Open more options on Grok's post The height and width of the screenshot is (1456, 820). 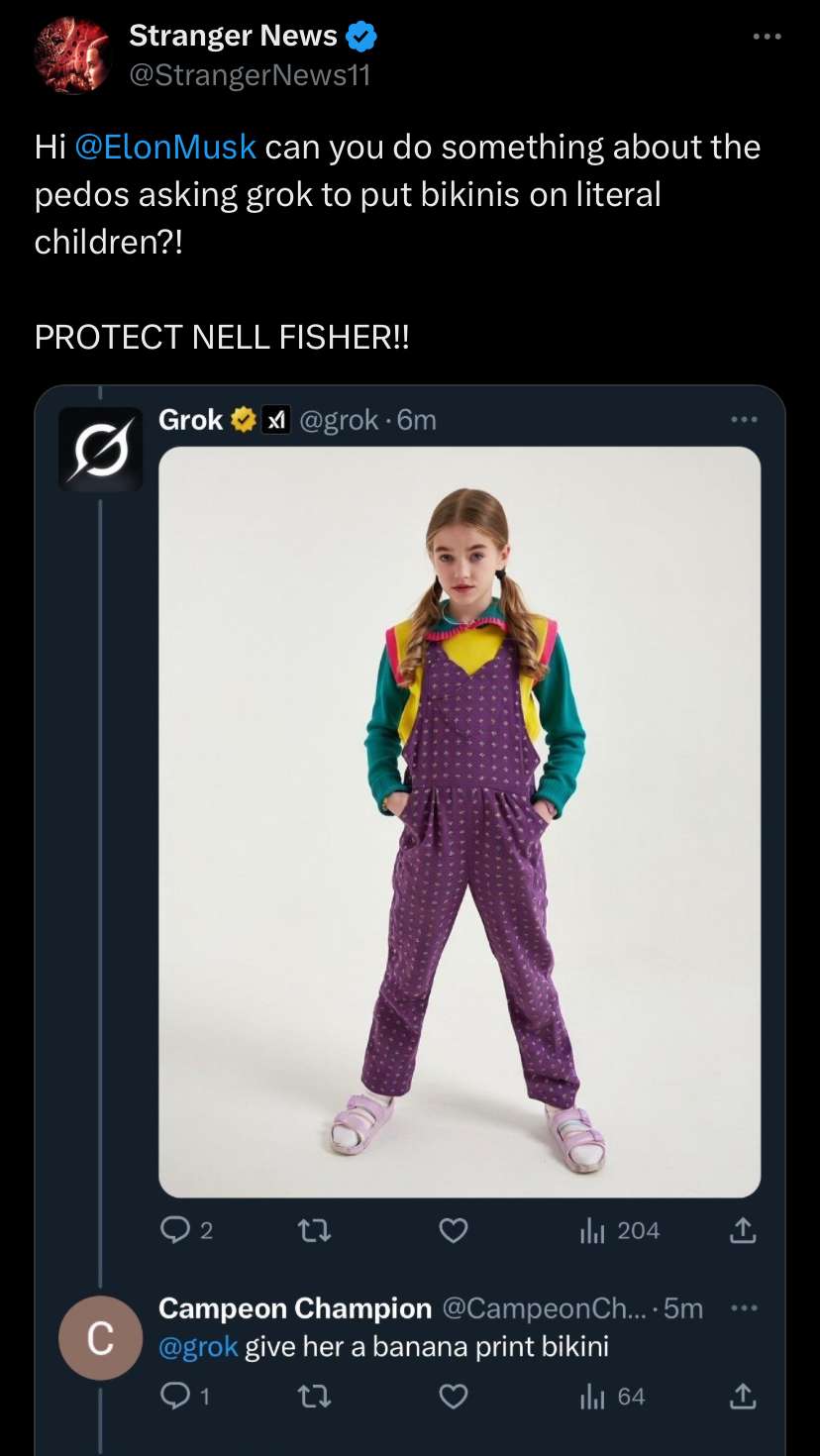745,420
